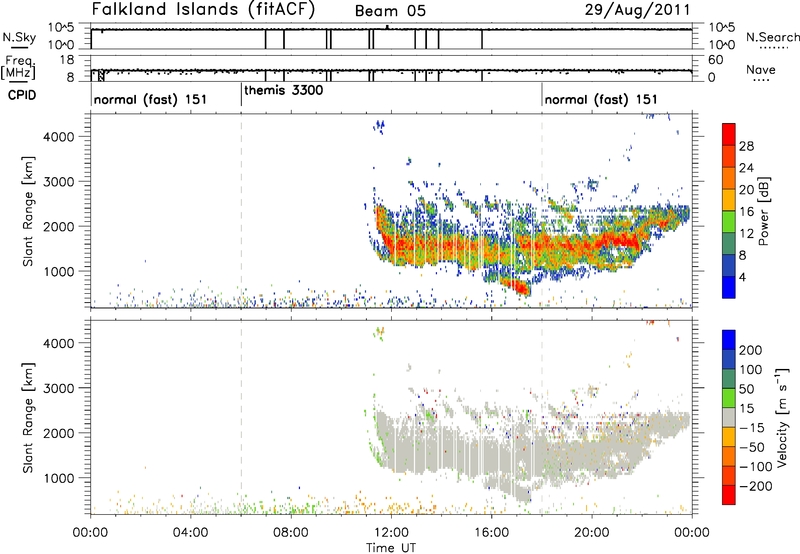Click the "Falkland Islands (fitACF)" plot title

click(204, 10)
